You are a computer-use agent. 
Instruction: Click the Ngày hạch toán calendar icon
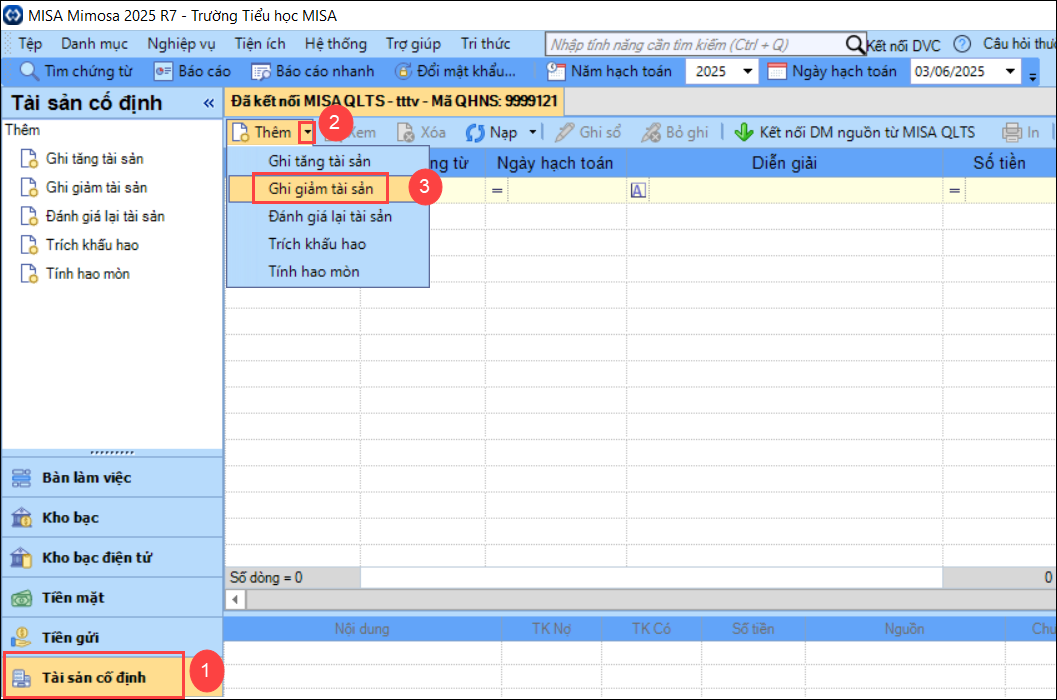click(777, 71)
